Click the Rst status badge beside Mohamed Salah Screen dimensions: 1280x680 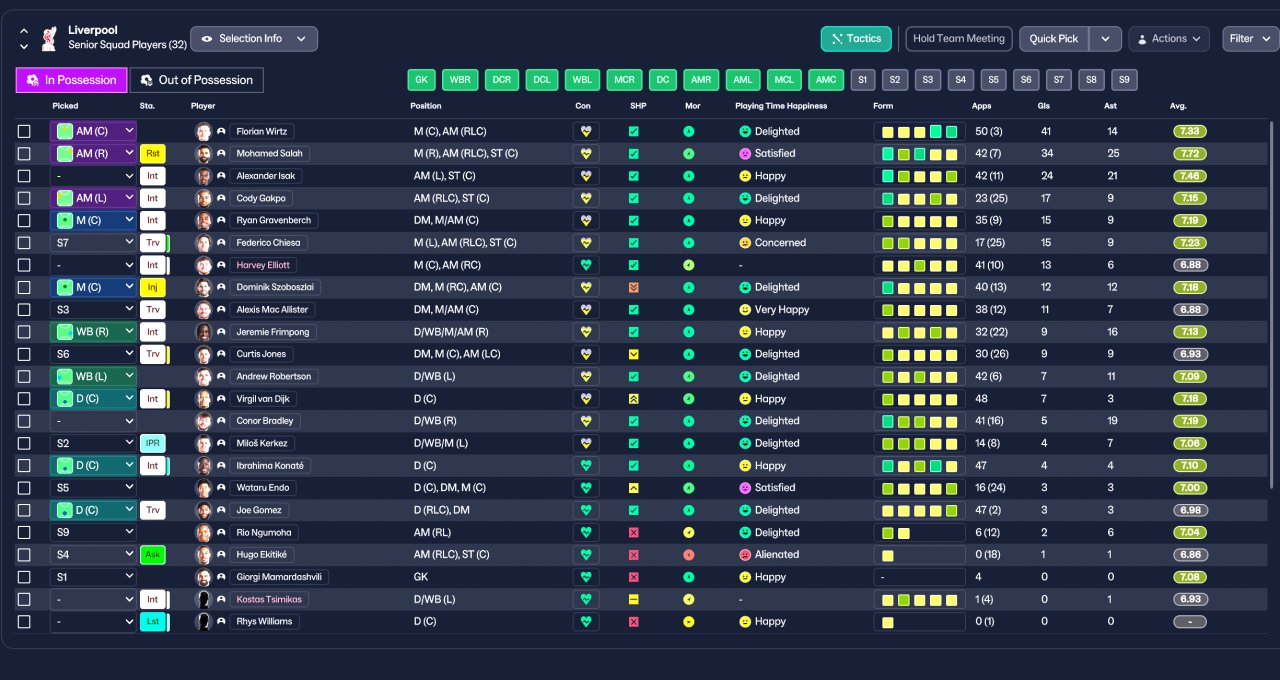(152, 153)
